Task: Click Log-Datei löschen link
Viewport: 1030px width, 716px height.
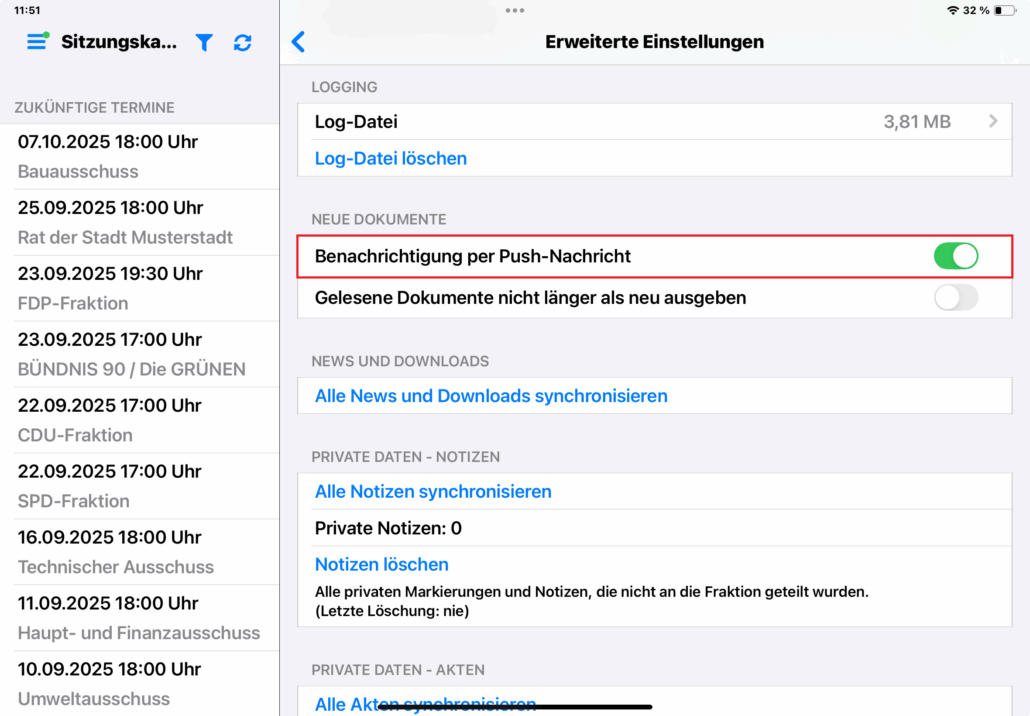Action: 391,158
